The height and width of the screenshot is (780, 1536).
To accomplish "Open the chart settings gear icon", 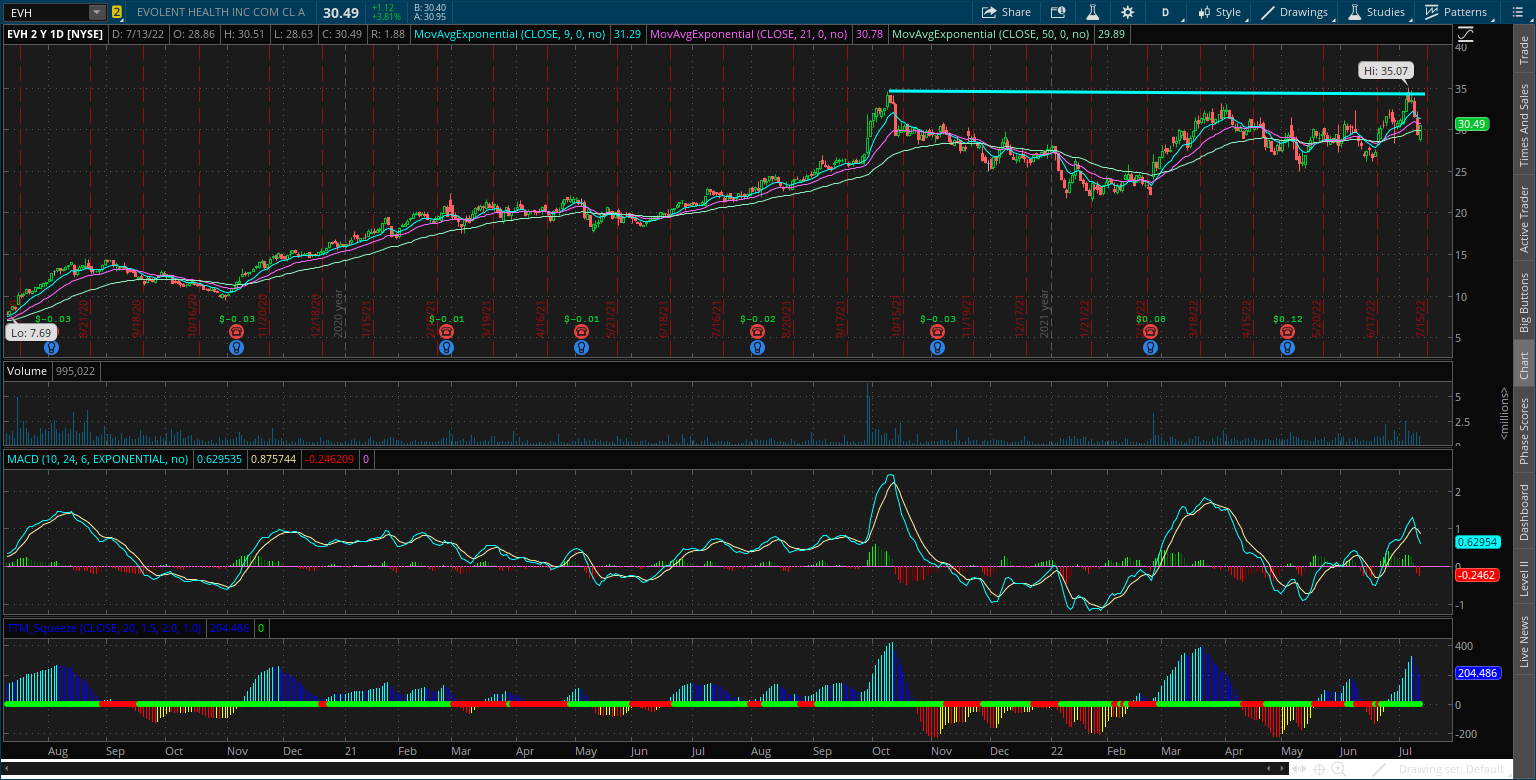I will point(1128,12).
